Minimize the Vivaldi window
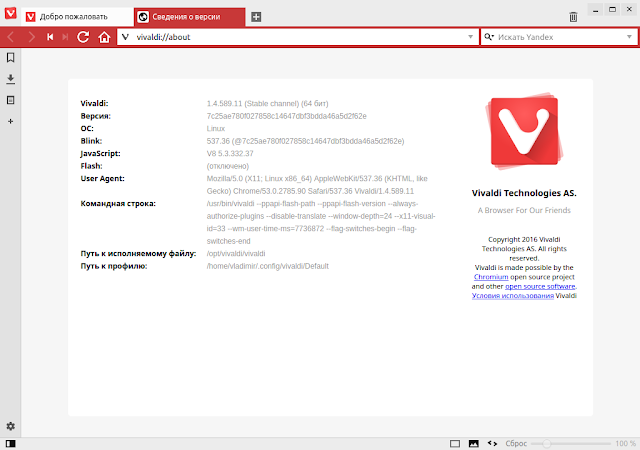640x450 pixels. pyautogui.click(x=596, y=10)
